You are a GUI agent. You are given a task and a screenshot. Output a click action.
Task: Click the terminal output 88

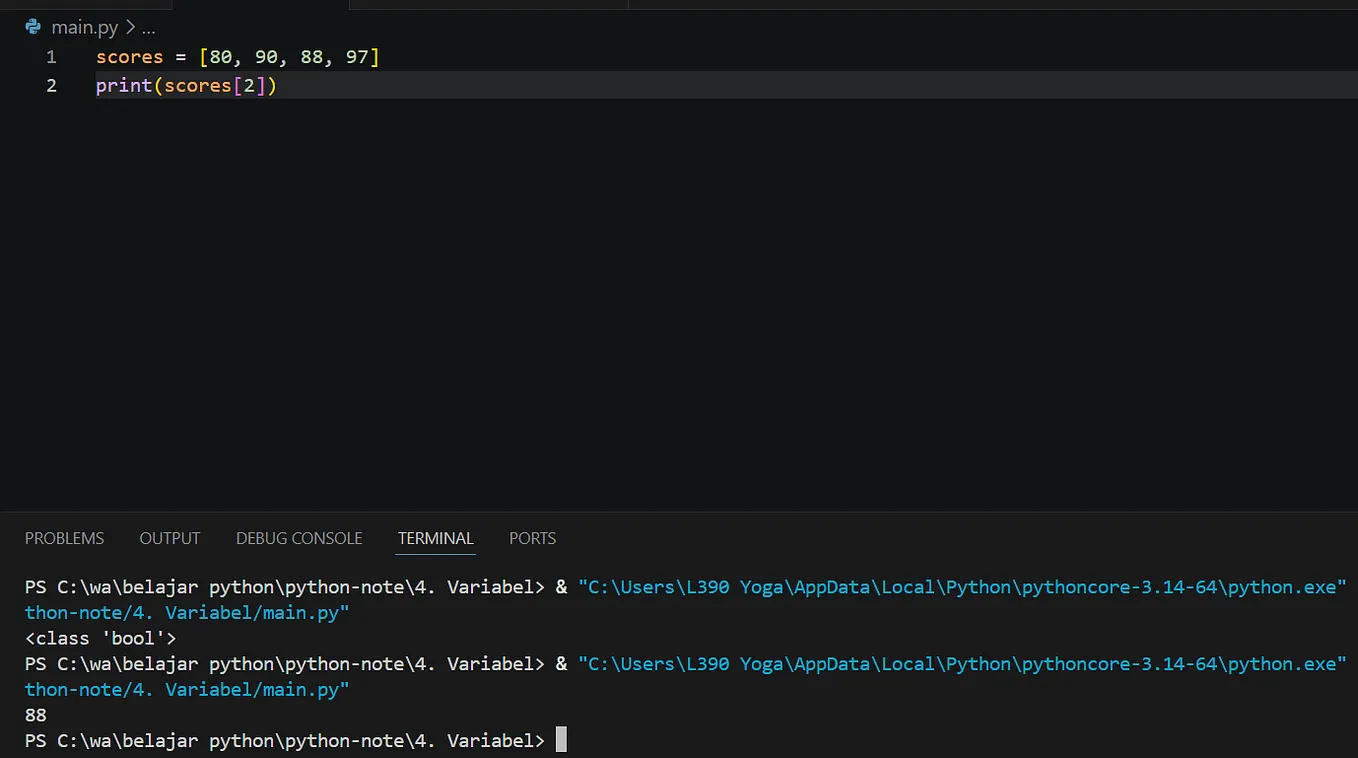click(36, 715)
